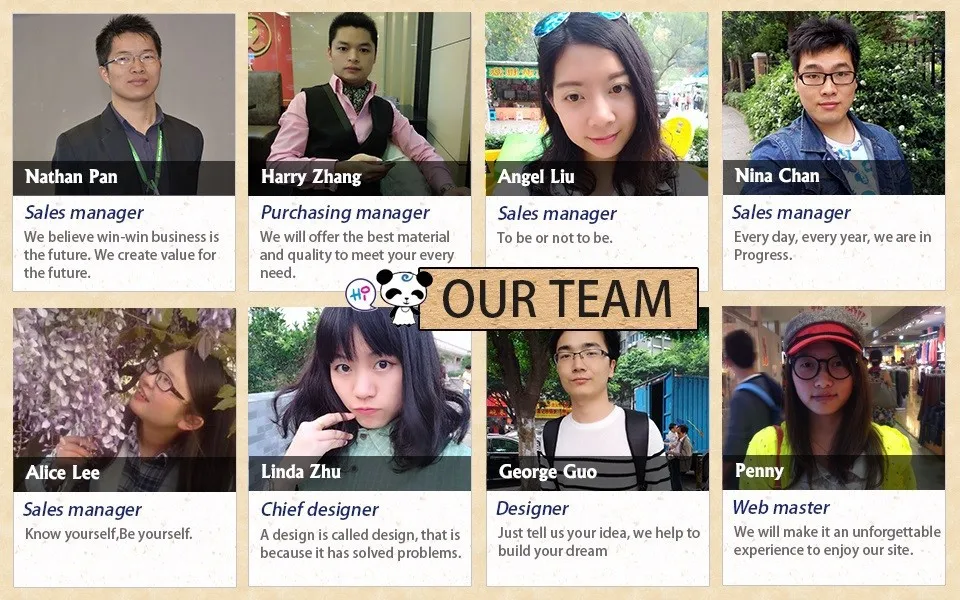This screenshot has height=600, width=960.
Task: Select the Web master title
Action: pos(781,508)
